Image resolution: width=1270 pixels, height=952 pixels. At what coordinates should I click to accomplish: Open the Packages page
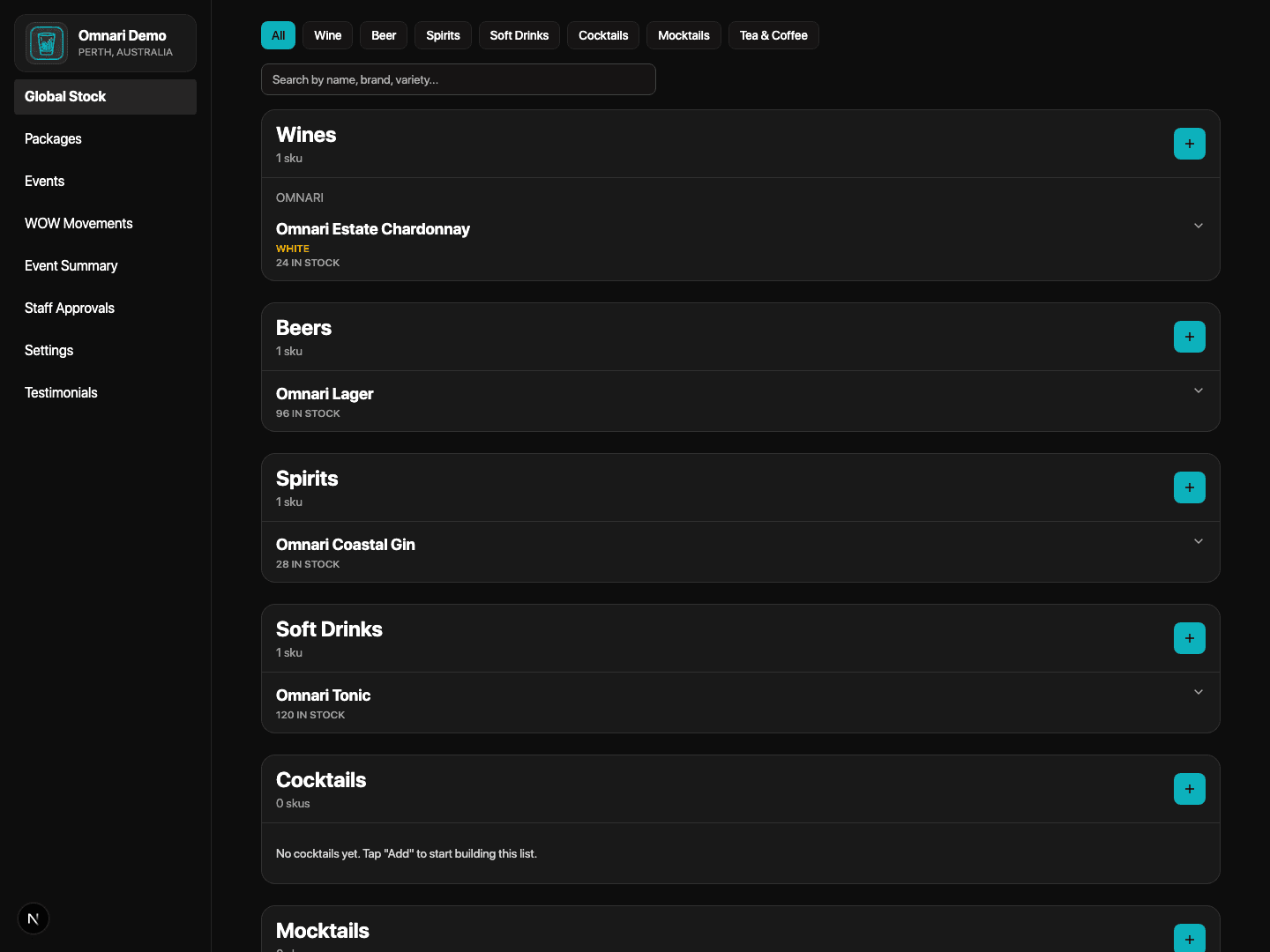(x=53, y=139)
